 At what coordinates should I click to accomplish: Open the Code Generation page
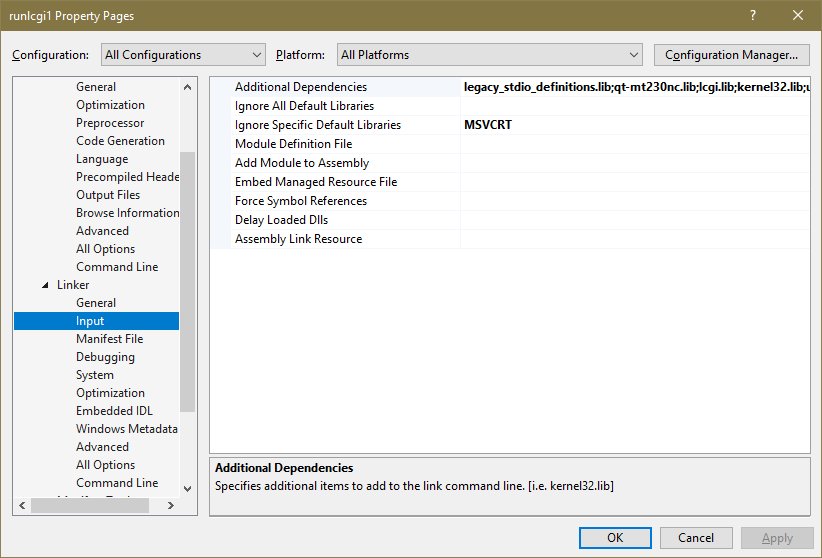point(121,141)
